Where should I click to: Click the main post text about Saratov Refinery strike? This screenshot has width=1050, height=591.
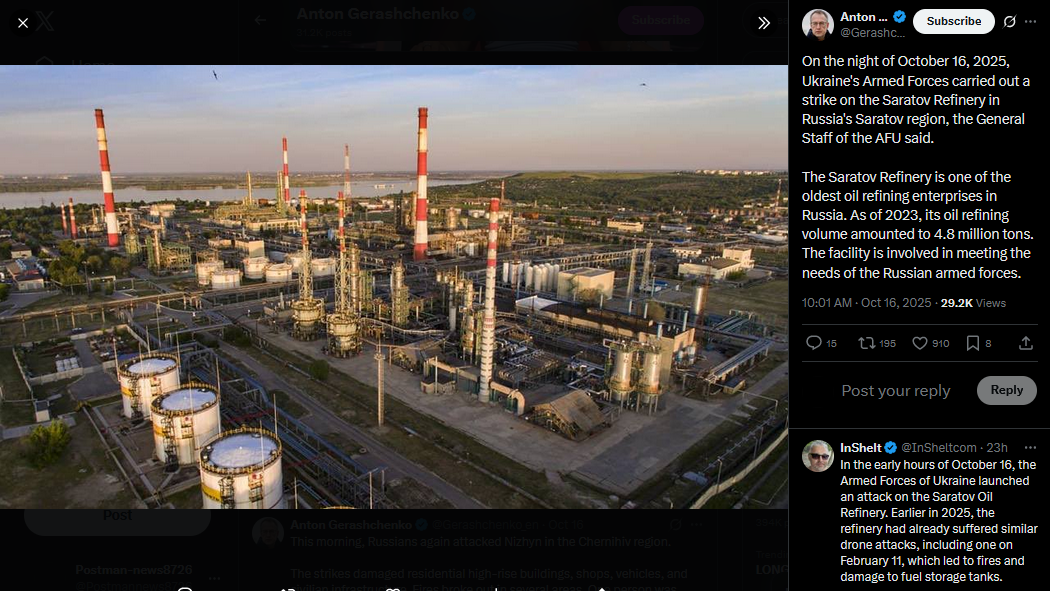[917, 167]
